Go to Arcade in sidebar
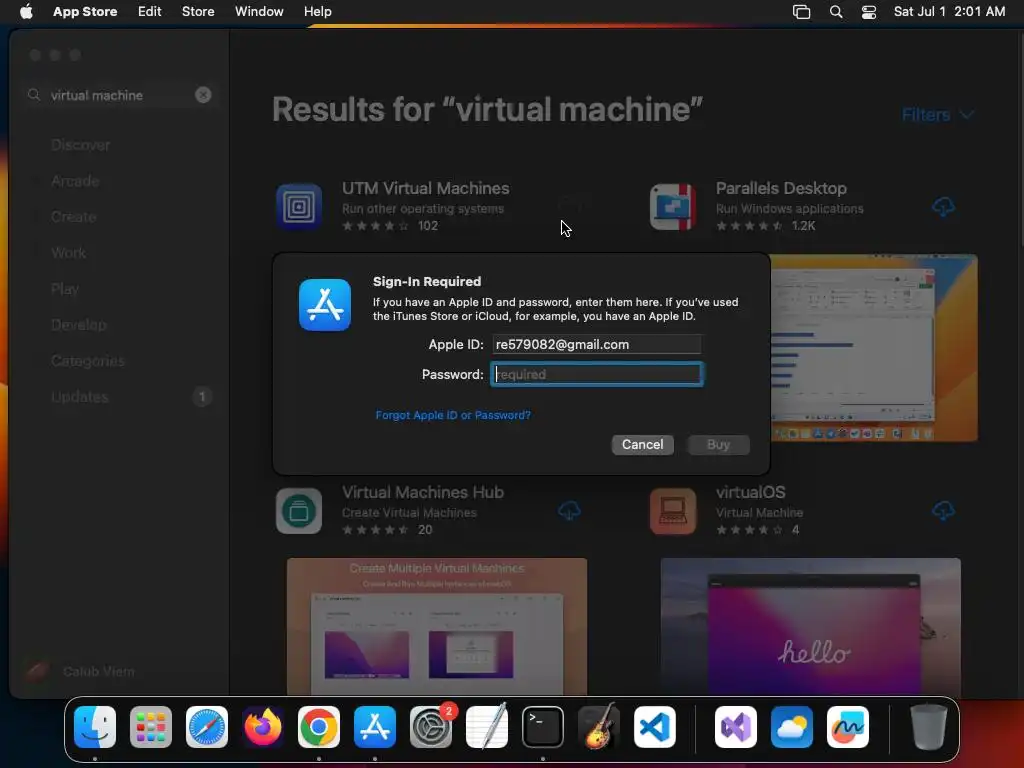This screenshot has height=768, width=1024. [x=75, y=181]
